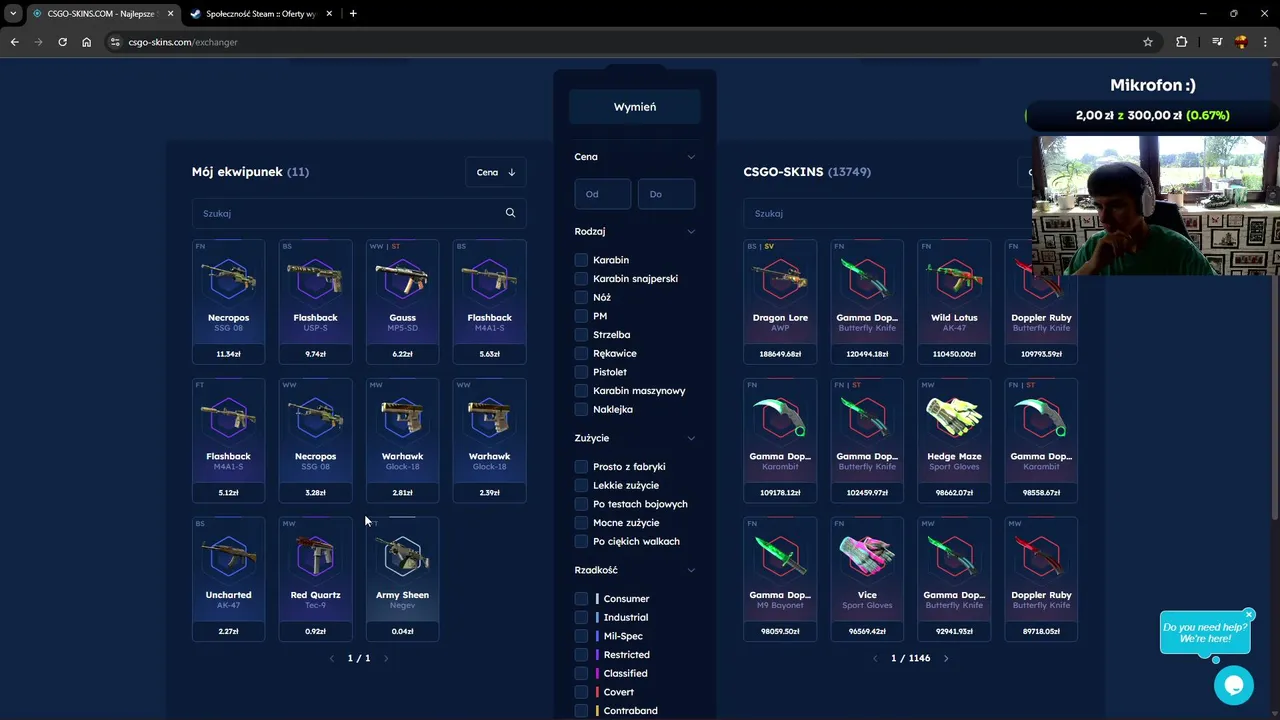The height and width of the screenshot is (720, 1280).
Task: Close the 'Do you need help?' popup
Action: point(1249,614)
